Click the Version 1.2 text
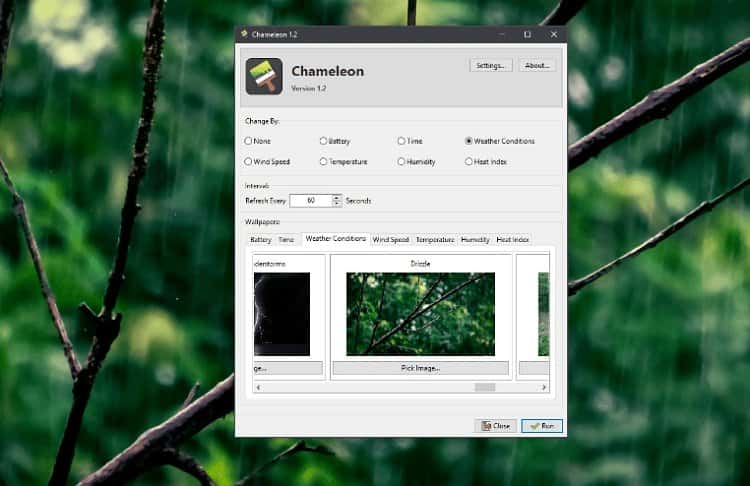 (309, 88)
